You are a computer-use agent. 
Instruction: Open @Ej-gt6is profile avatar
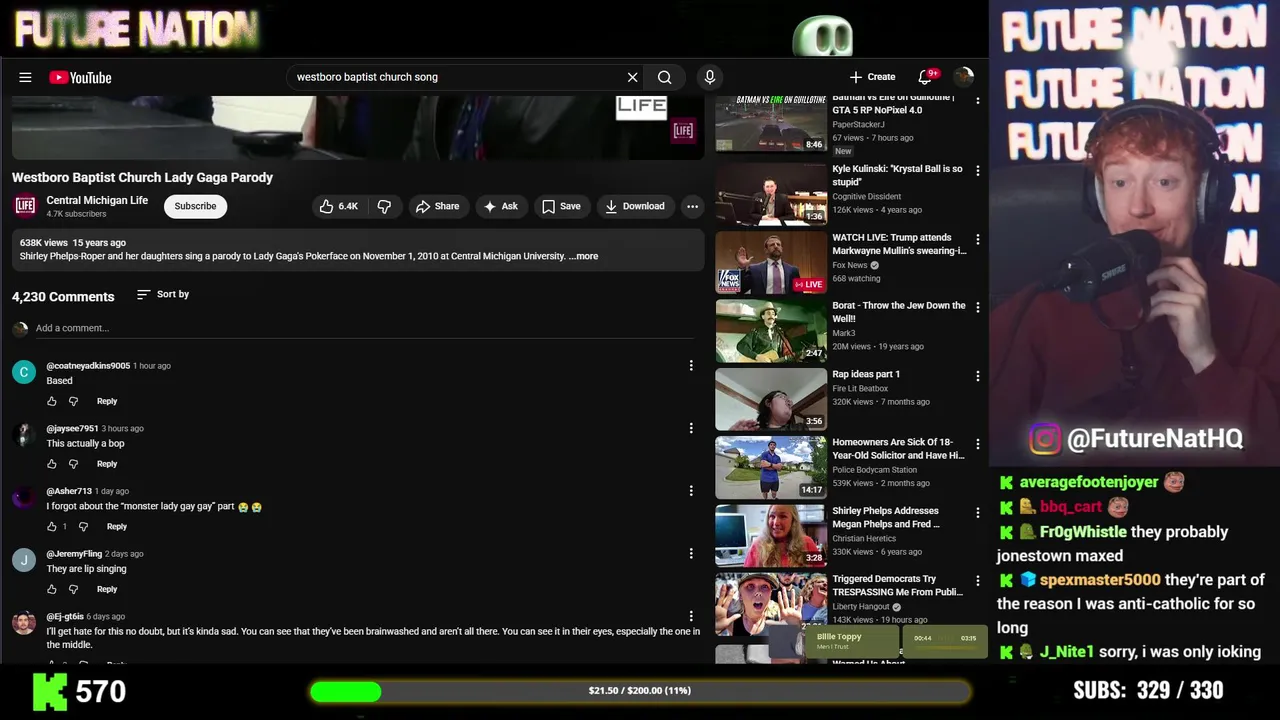[24, 623]
